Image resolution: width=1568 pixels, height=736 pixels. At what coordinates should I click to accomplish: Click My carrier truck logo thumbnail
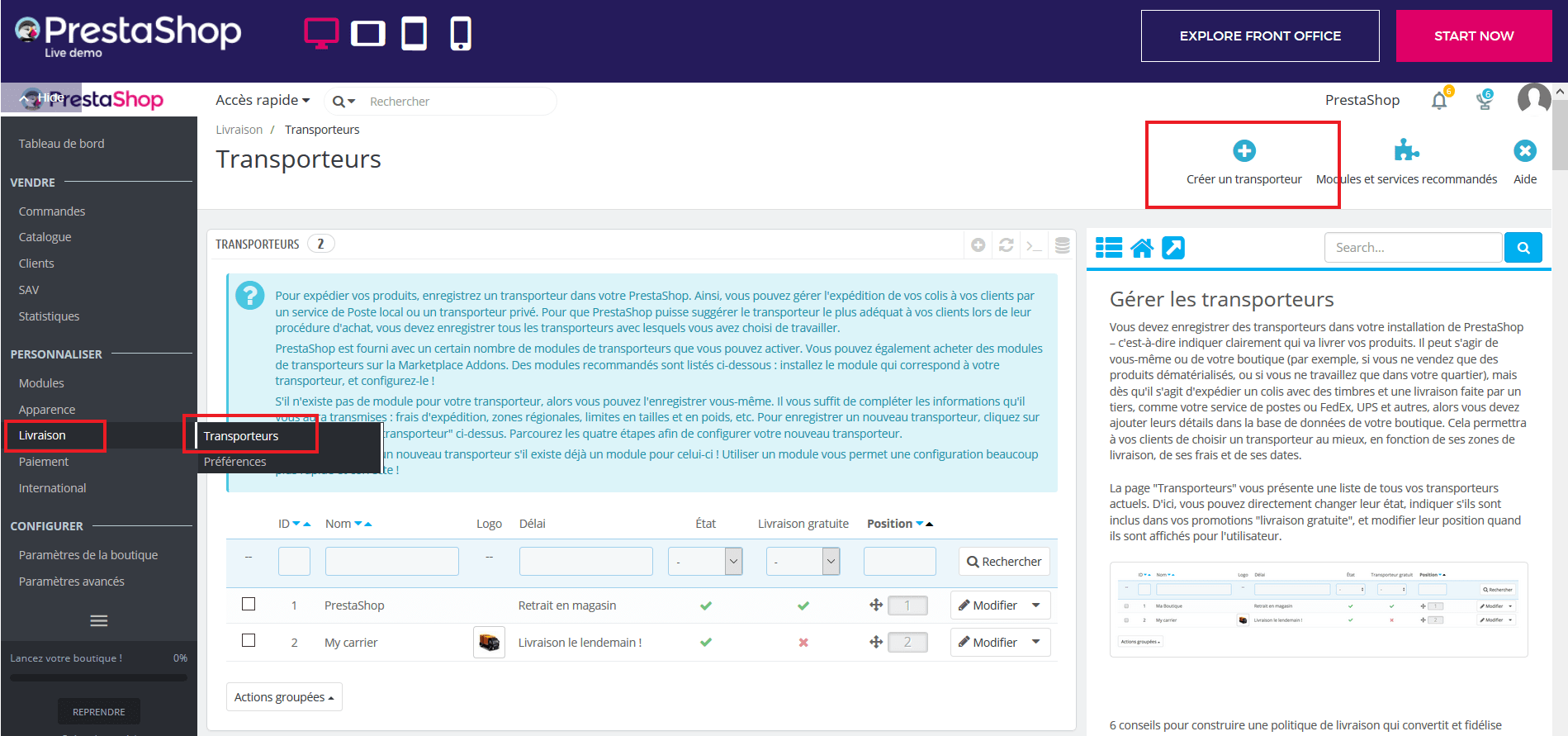click(489, 642)
